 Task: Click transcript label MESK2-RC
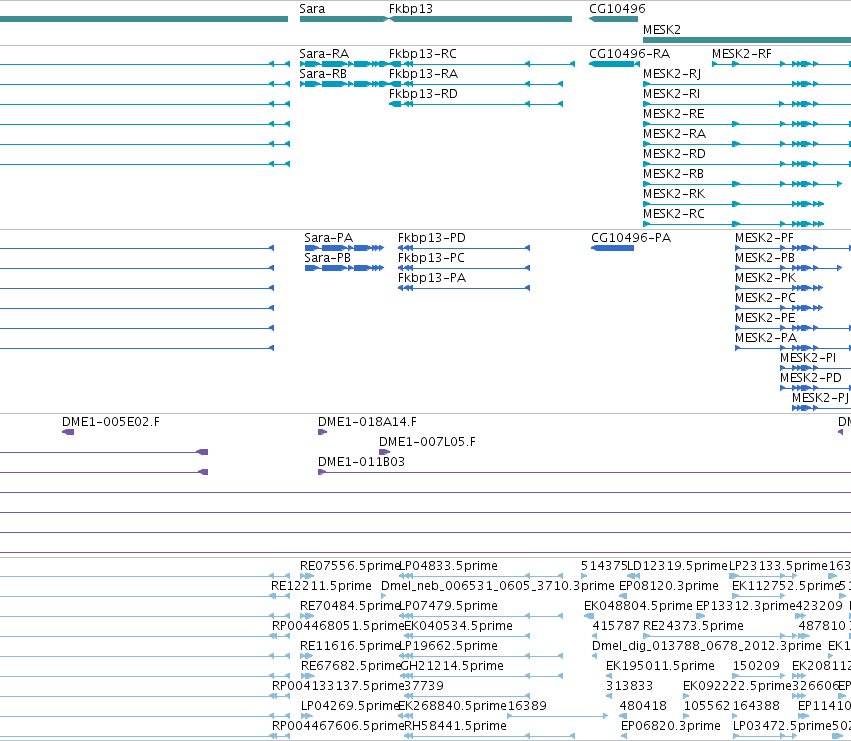pos(674,214)
